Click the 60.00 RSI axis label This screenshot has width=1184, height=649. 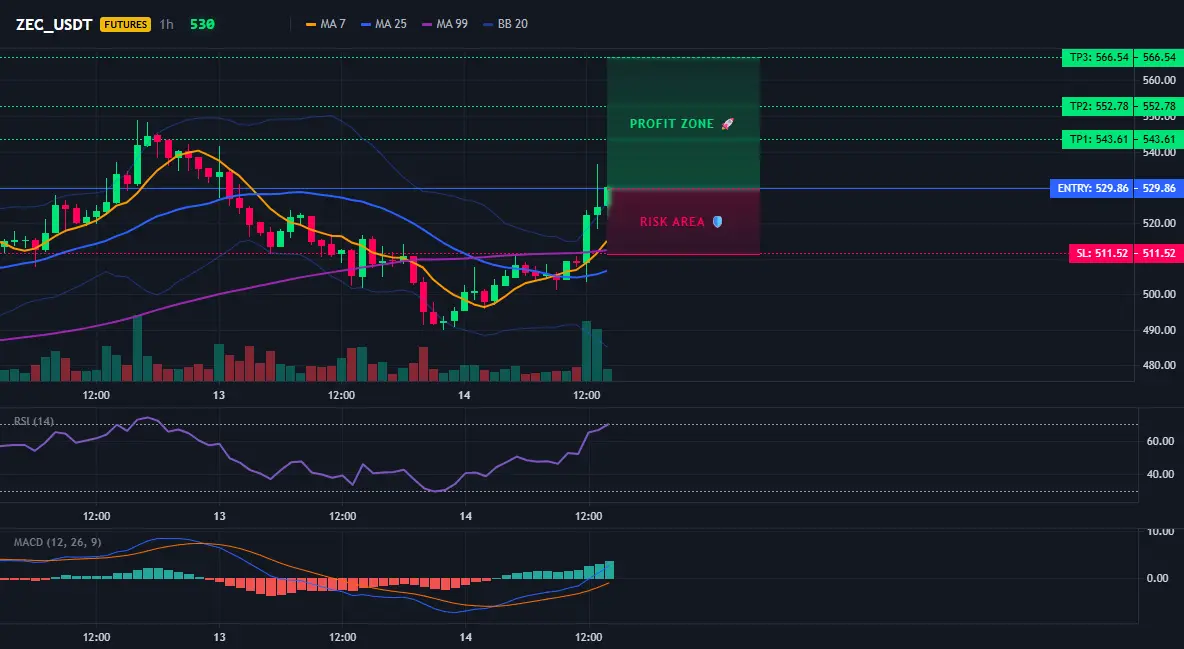pos(1161,441)
